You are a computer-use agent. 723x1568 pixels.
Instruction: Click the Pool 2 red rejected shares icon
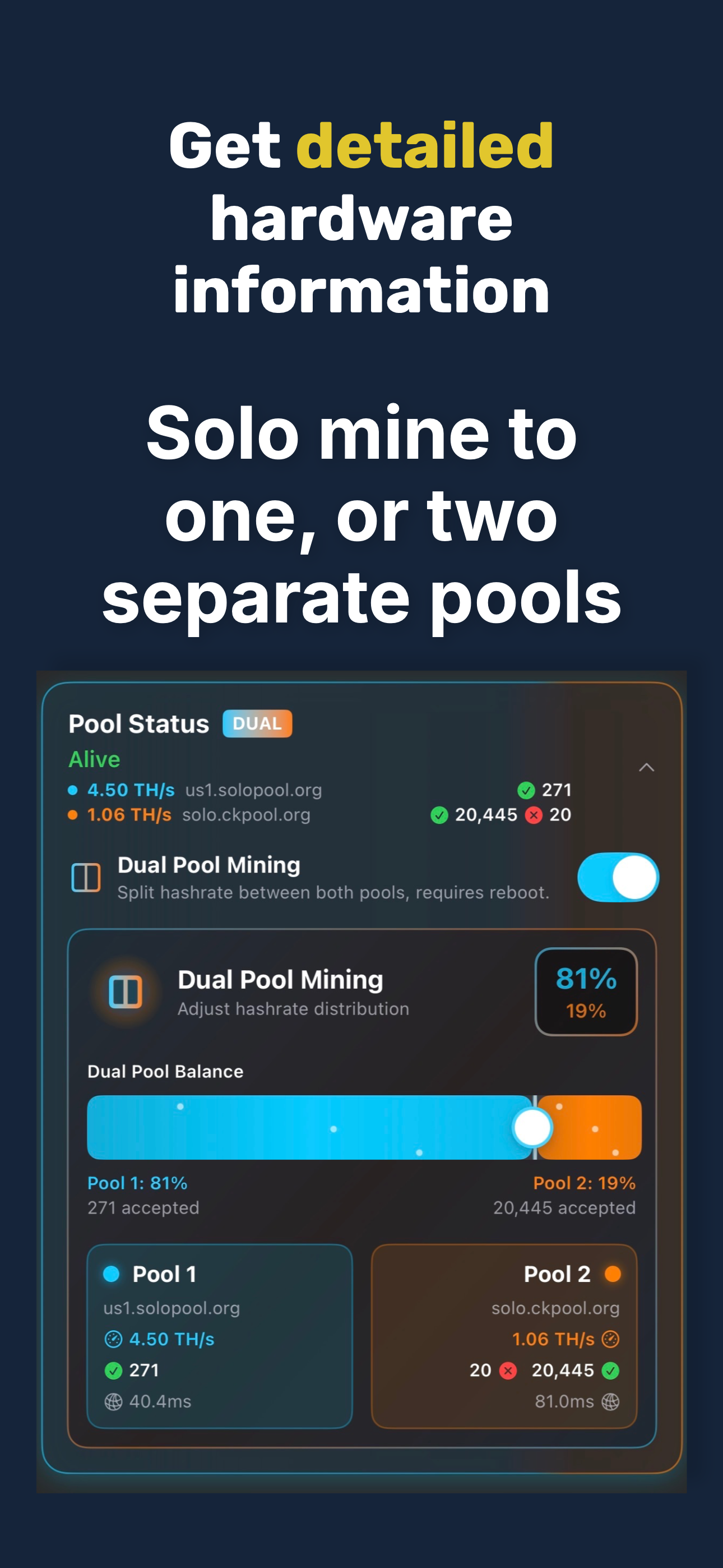coord(508,1370)
